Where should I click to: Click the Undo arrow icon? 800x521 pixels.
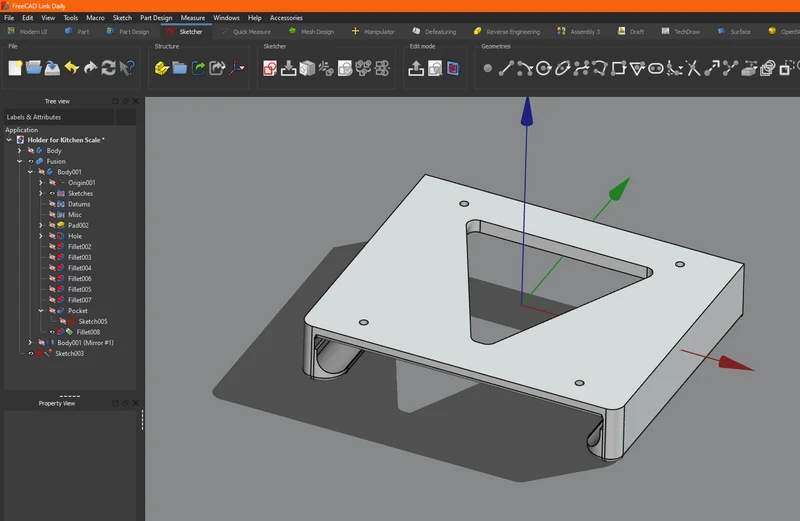tap(71, 68)
